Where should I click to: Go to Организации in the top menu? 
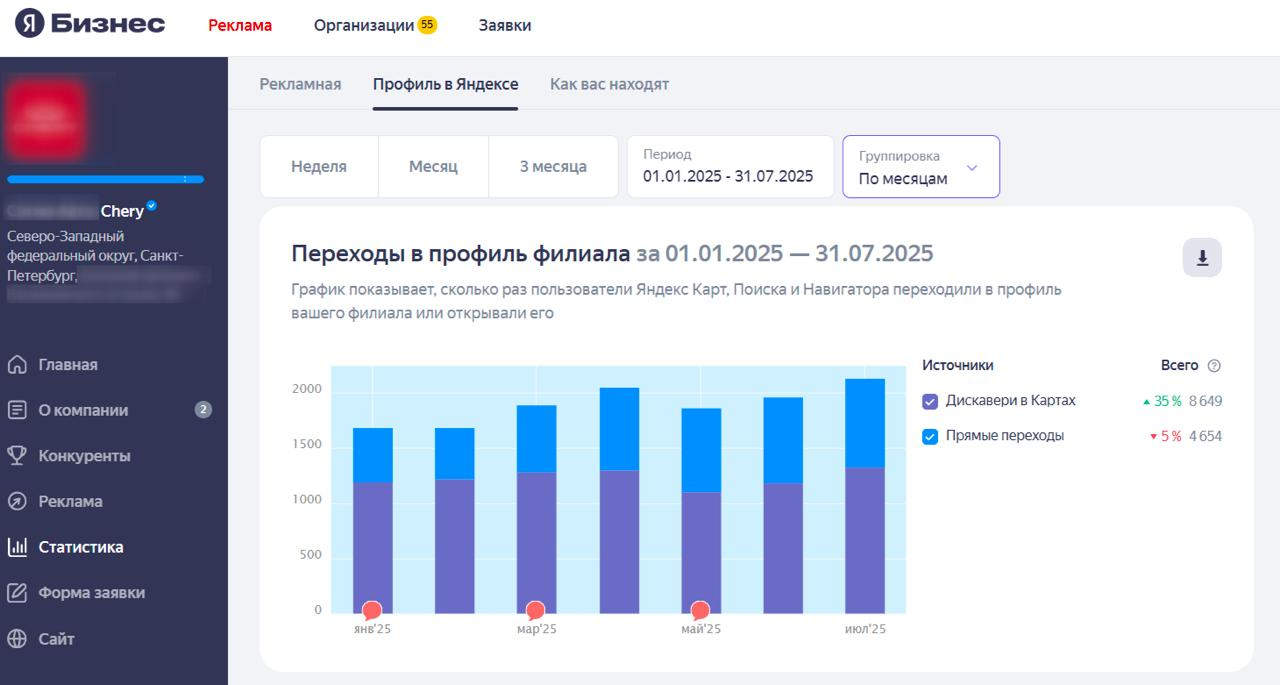(x=364, y=25)
